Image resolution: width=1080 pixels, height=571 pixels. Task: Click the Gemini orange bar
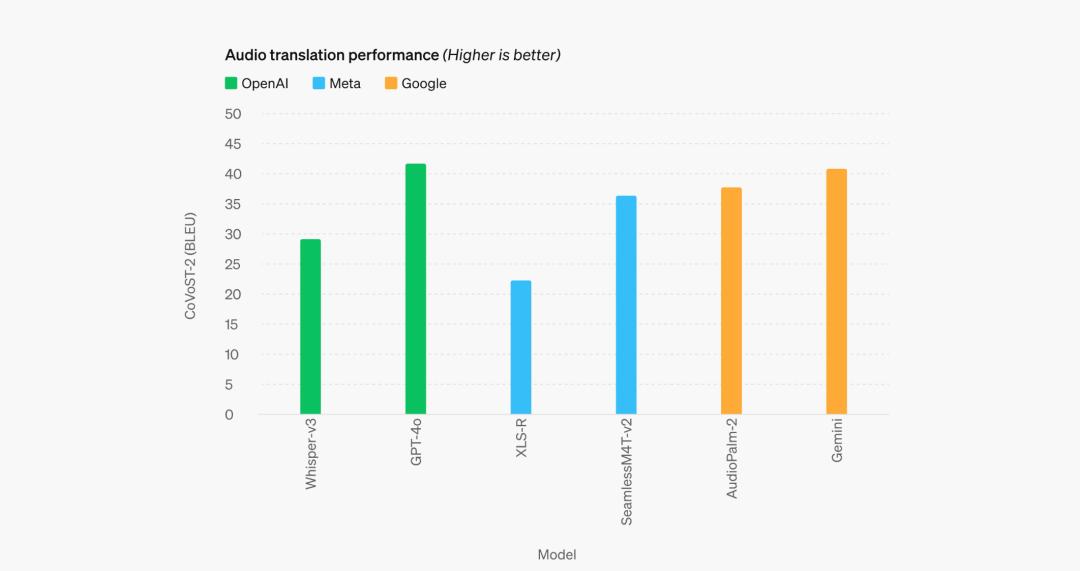click(836, 291)
